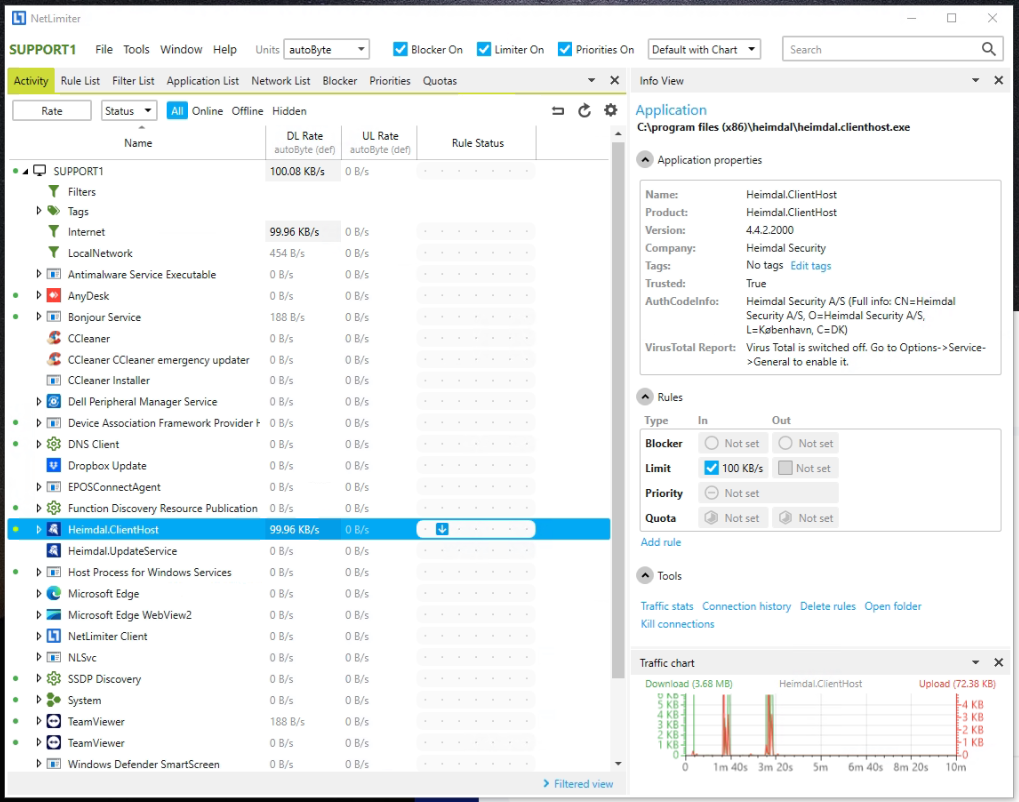Viewport: 1019px width, 802px height.
Task: Click the Tags icon in tree
Action: coord(54,211)
